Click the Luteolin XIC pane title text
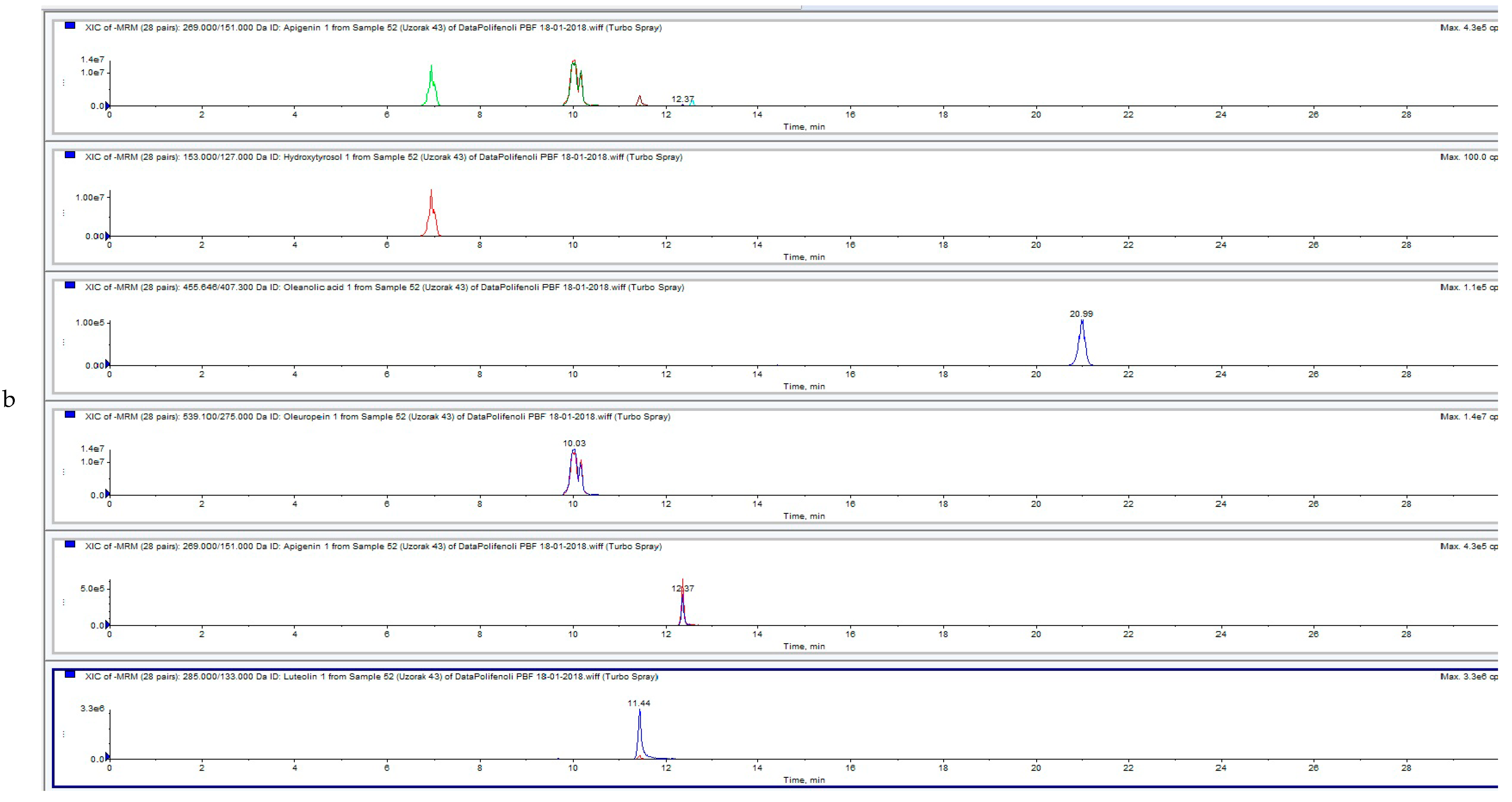The image size is (1512, 802). click(x=371, y=677)
